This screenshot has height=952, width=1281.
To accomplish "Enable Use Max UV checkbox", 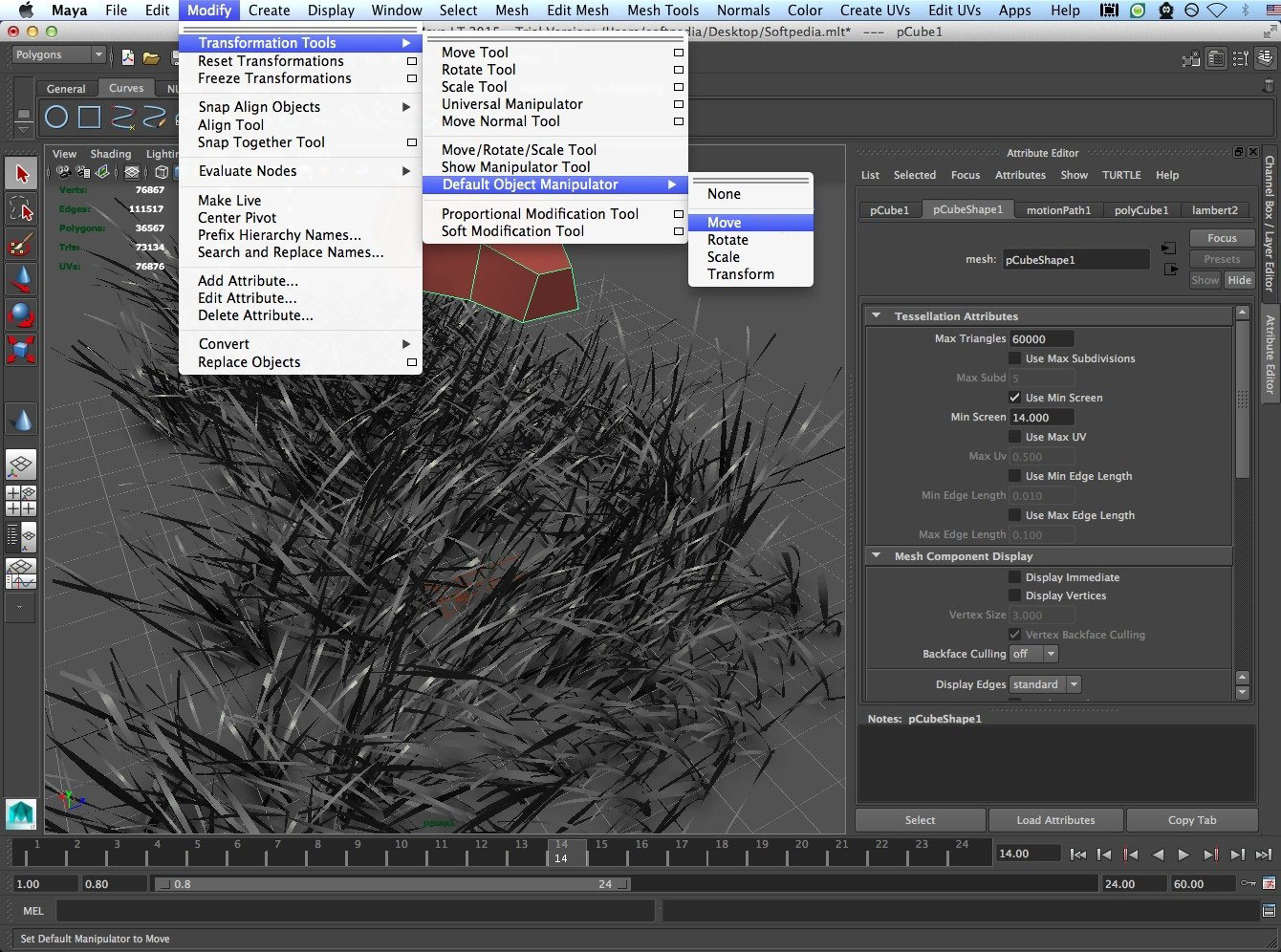I will coord(1014,437).
